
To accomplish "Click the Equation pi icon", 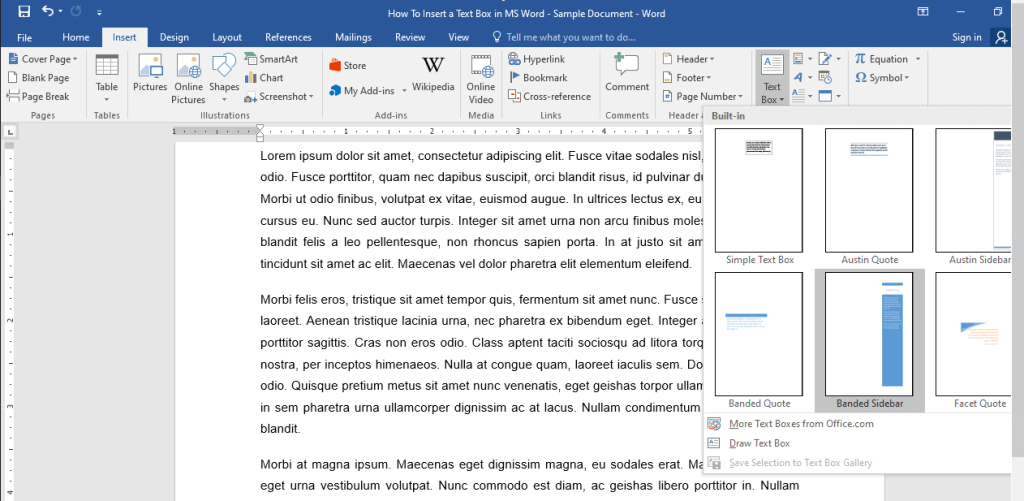I will (860, 59).
